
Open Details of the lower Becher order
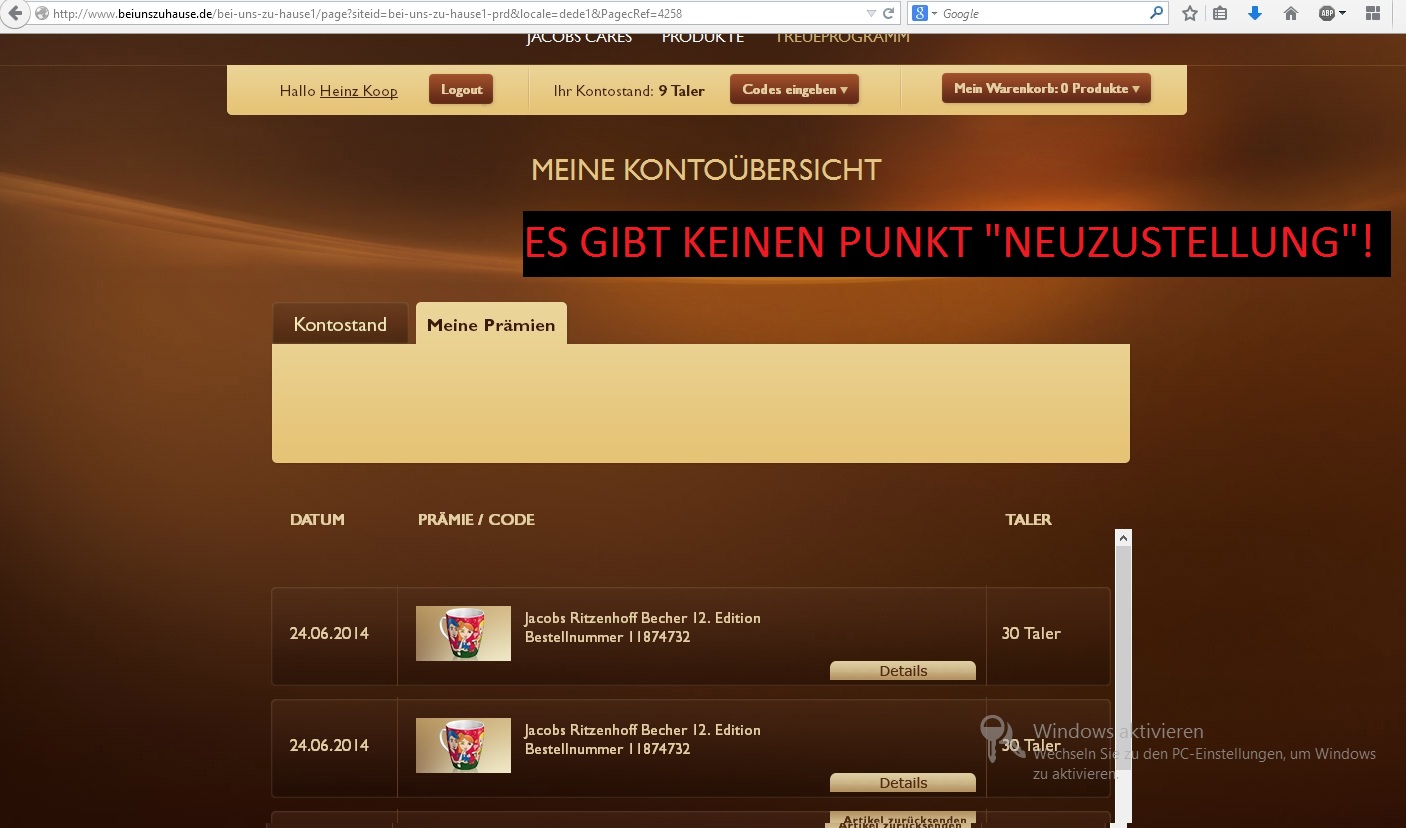tap(903, 783)
